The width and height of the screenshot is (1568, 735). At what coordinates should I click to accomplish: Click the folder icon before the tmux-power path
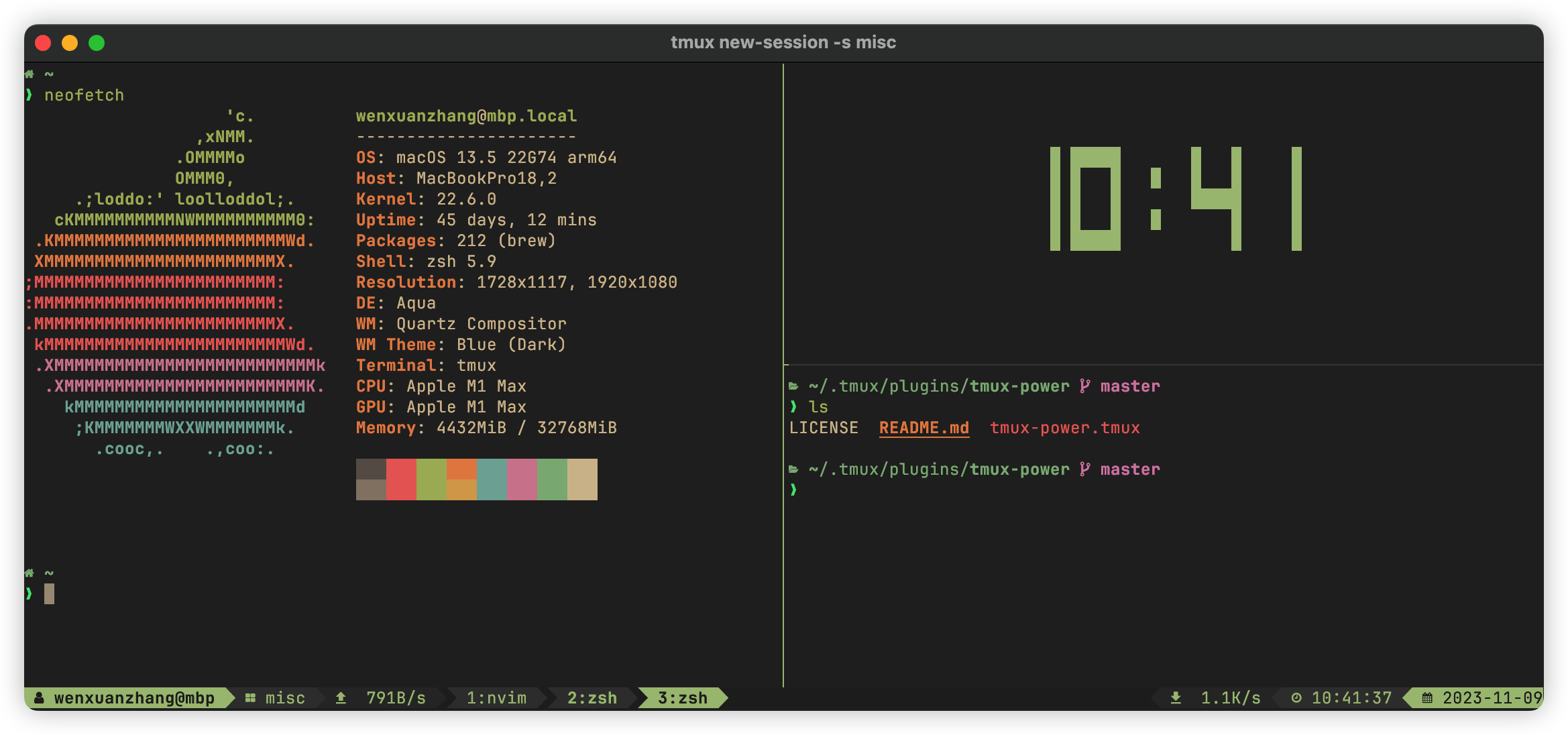pyautogui.click(x=793, y=386)
